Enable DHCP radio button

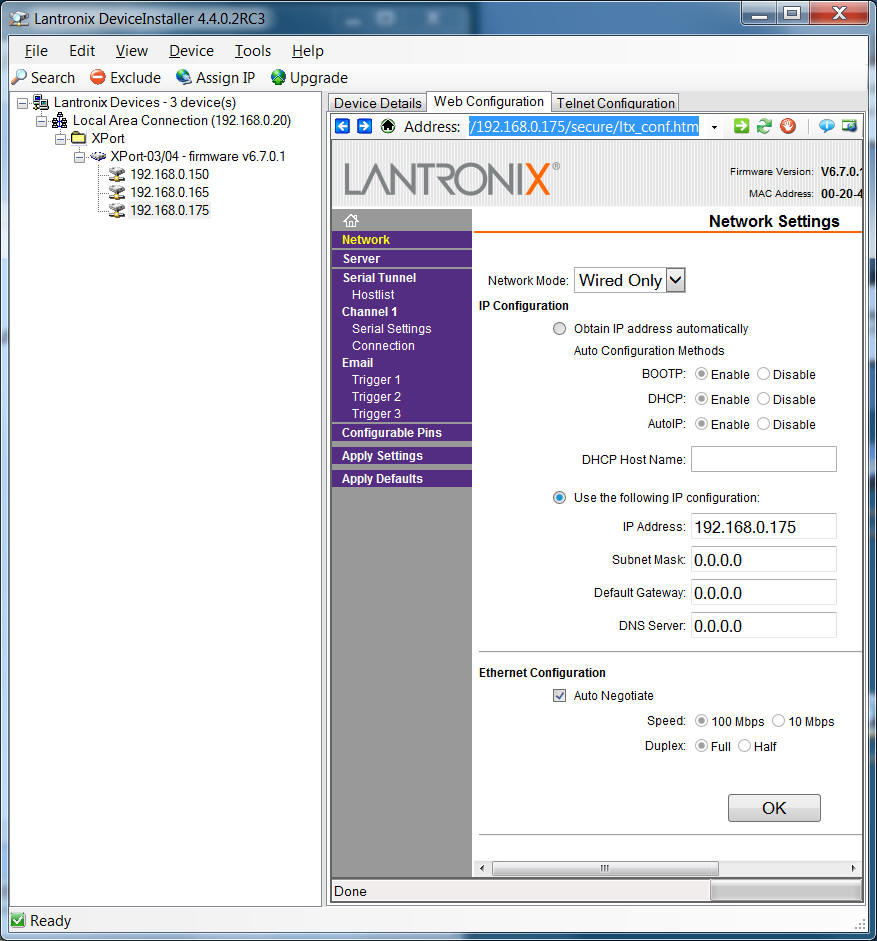point(701,399)
